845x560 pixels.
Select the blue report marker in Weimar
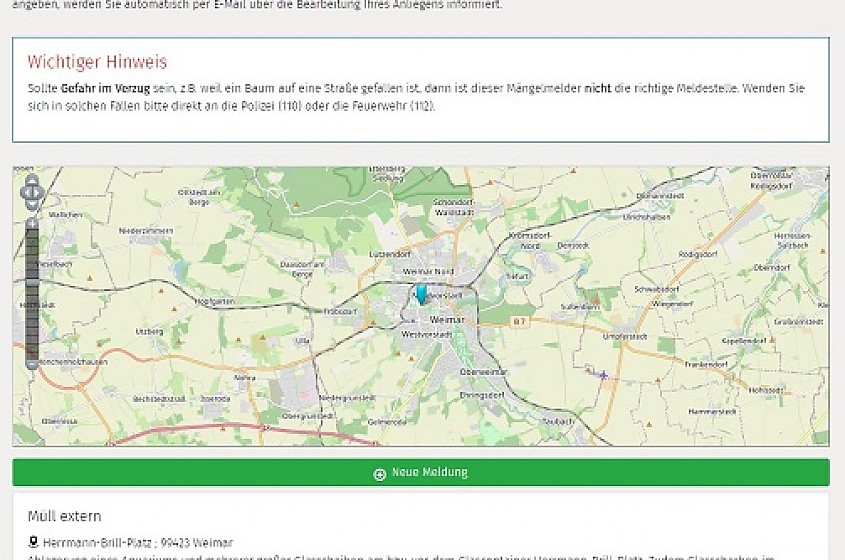[421, 293]
